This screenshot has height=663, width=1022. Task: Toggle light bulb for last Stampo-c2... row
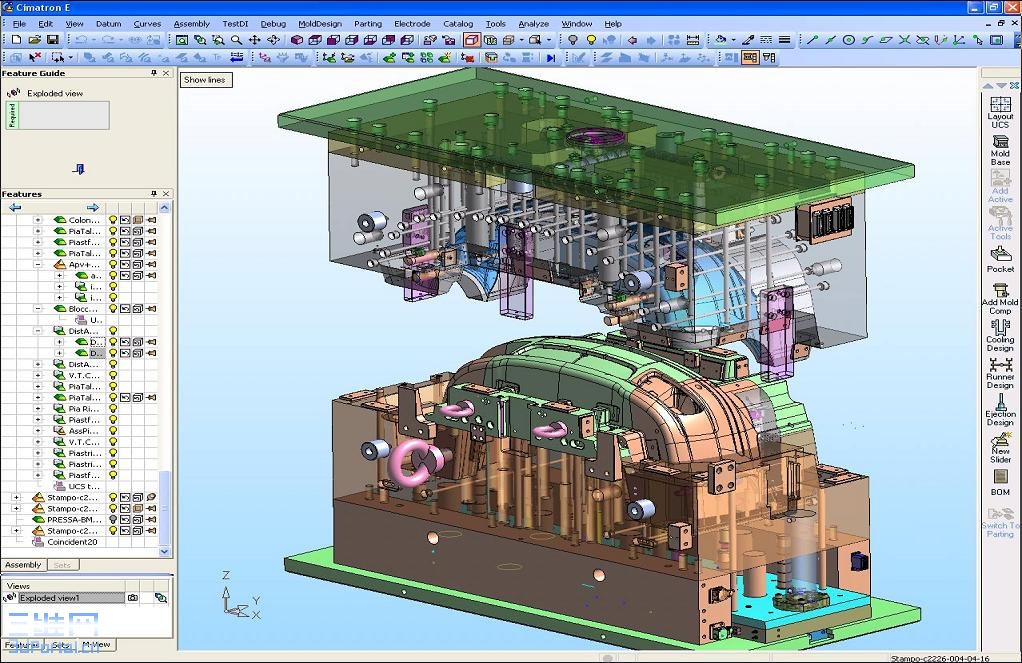click(113, 531)
